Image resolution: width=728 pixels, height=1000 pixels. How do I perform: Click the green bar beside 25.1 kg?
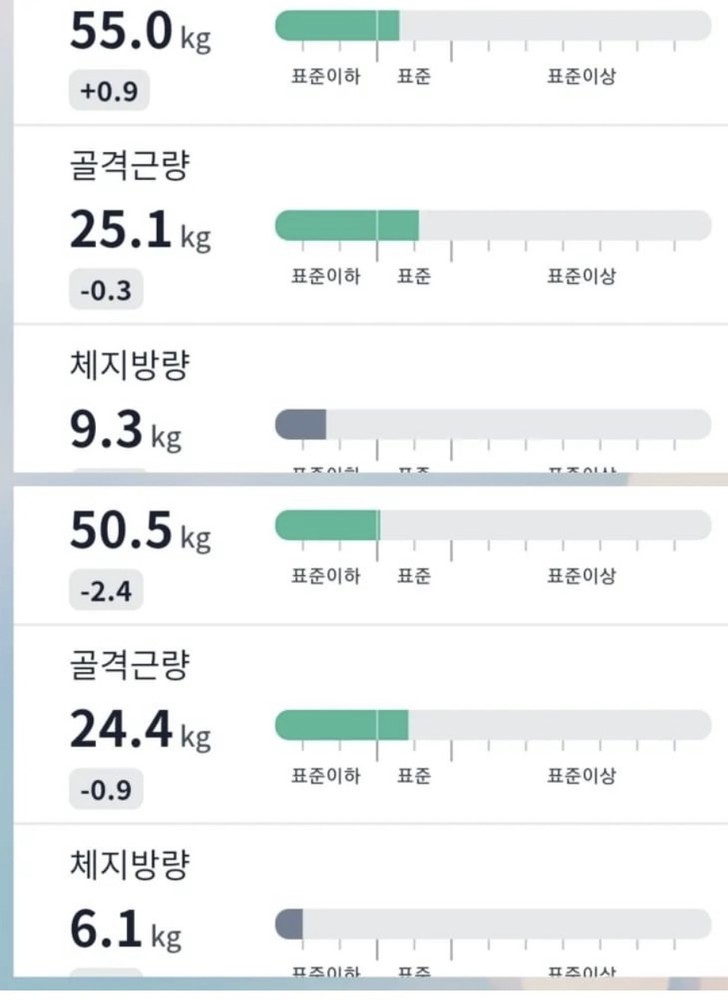[346, 226]
